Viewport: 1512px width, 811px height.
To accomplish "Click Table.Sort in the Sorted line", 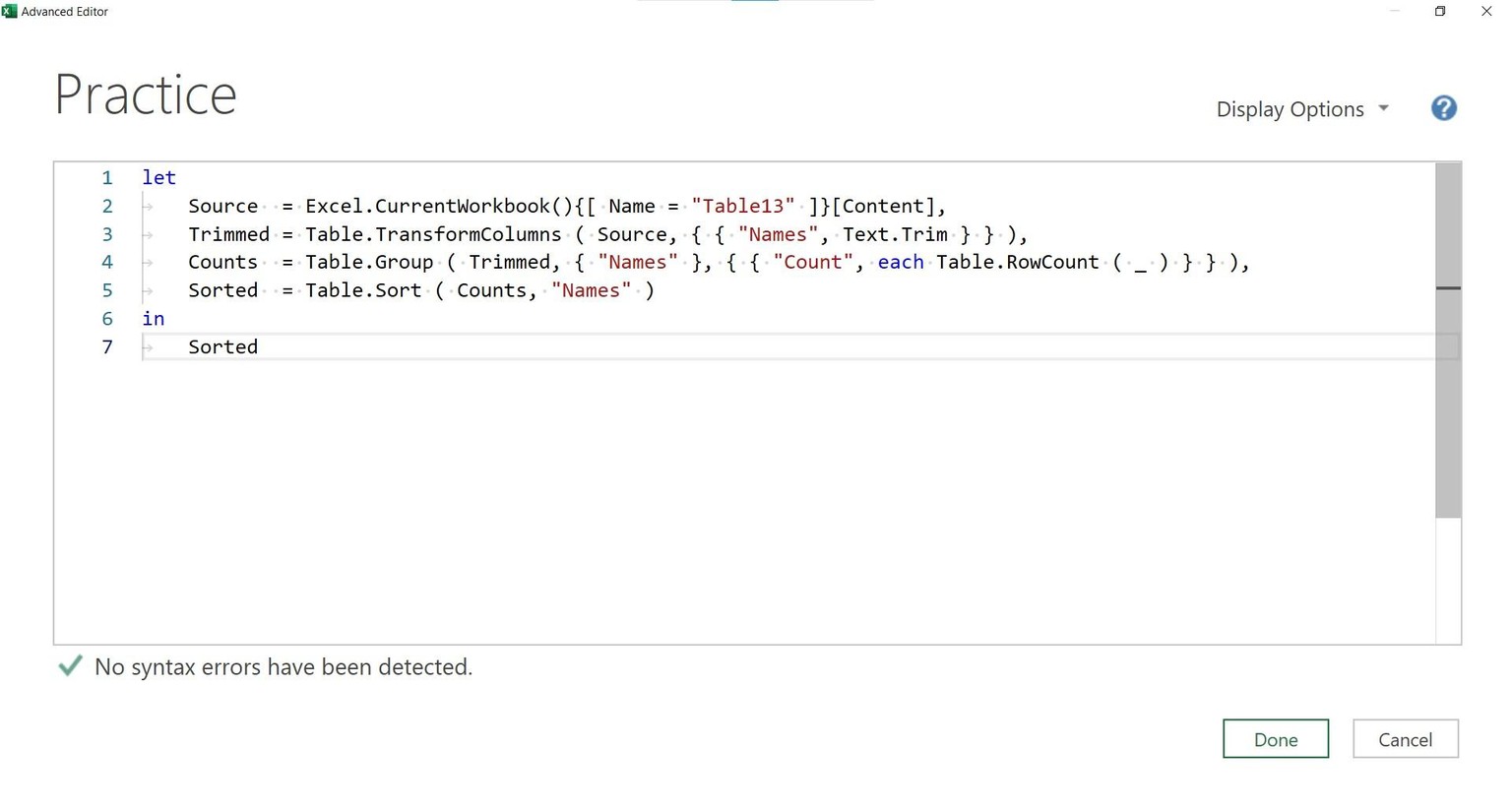I will tap(363, 290).
